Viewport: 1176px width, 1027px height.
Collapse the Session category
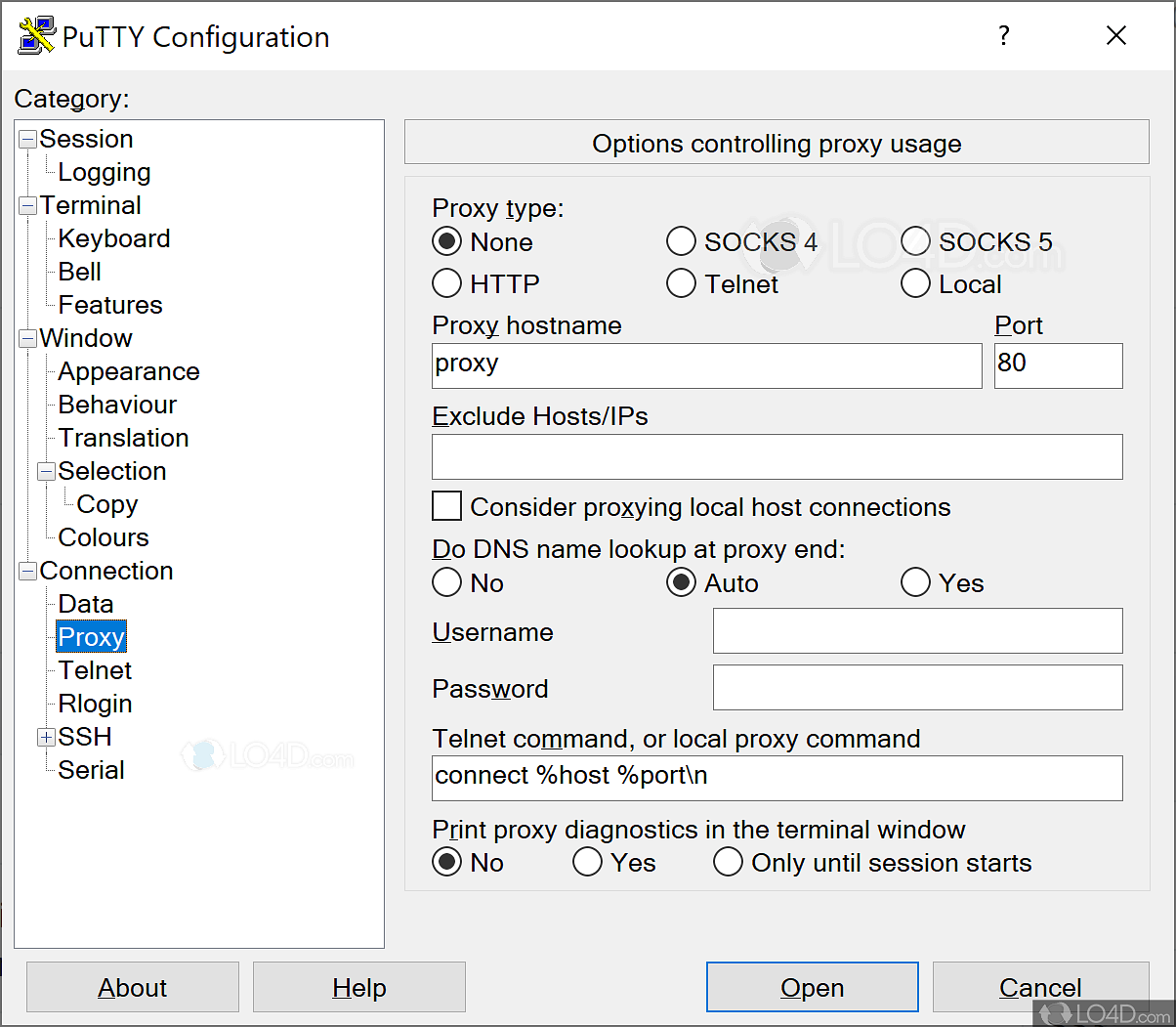(x=26, y=138)
